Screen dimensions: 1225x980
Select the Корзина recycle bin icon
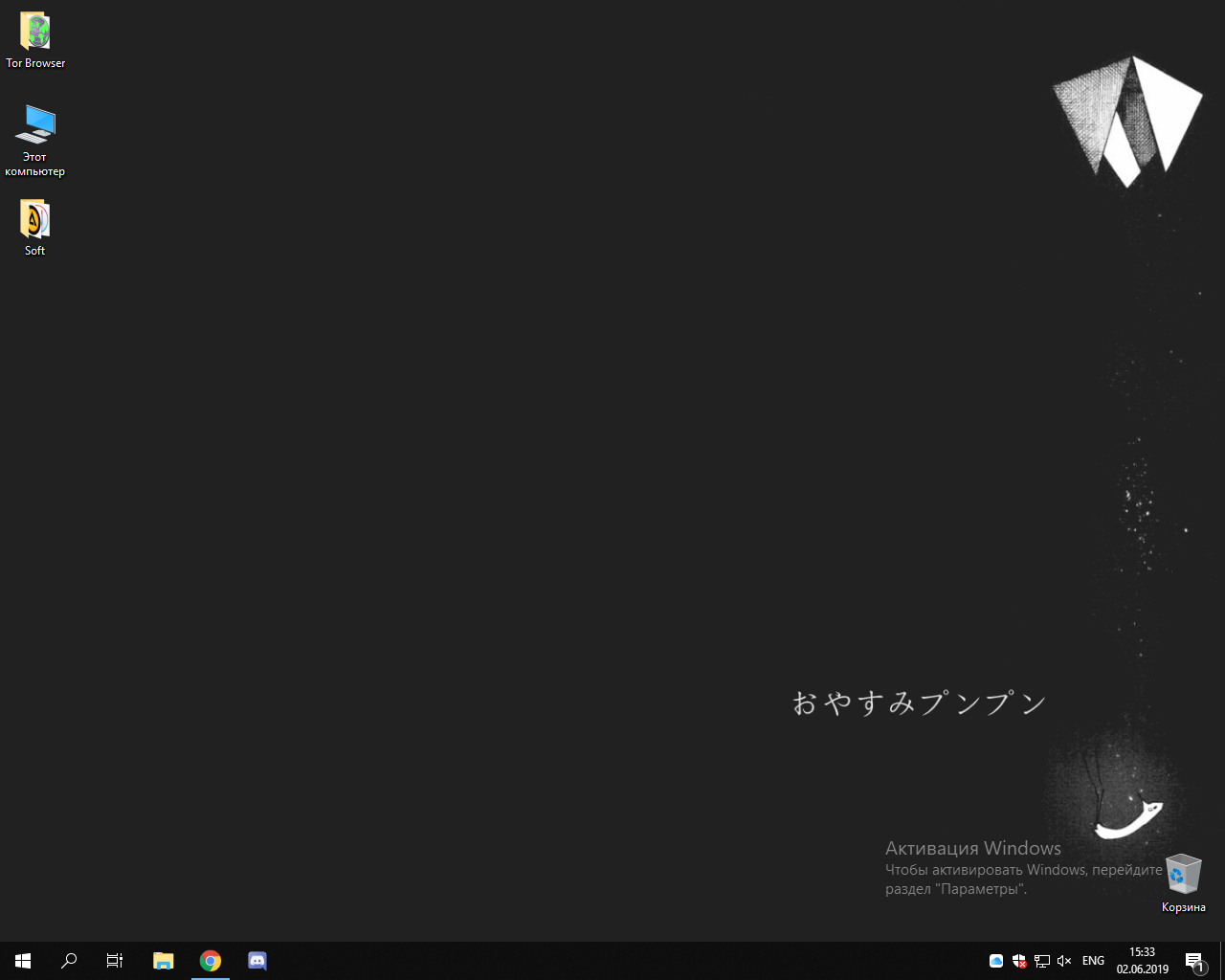1184,882
